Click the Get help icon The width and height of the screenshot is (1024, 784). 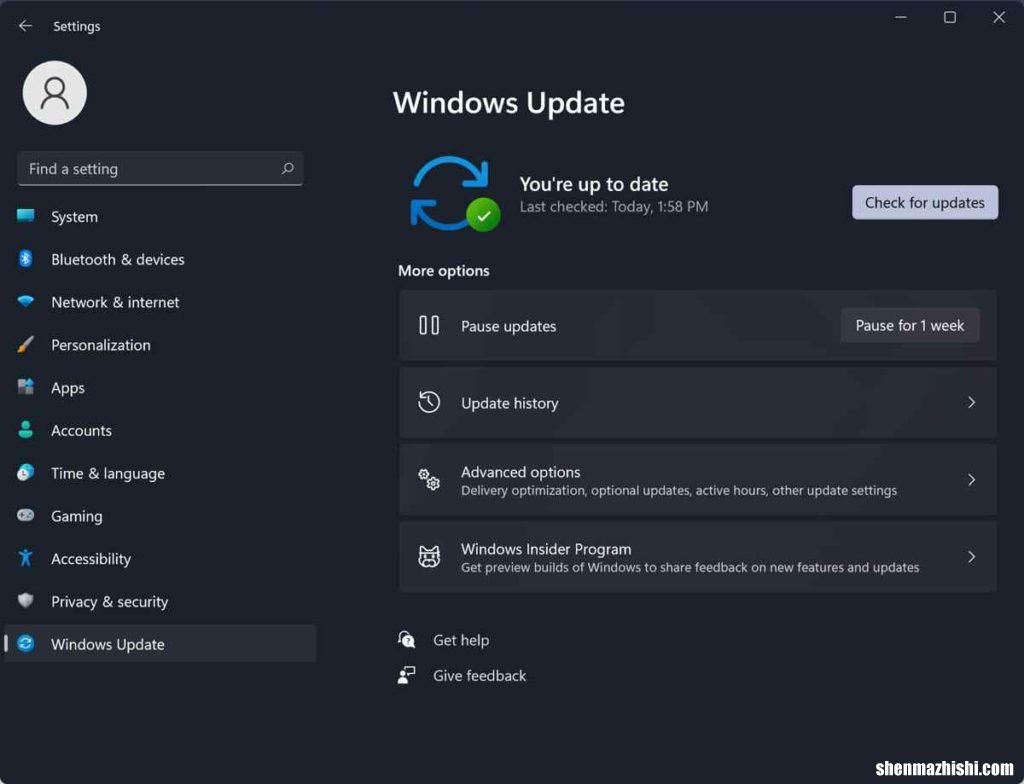(406, 639)
